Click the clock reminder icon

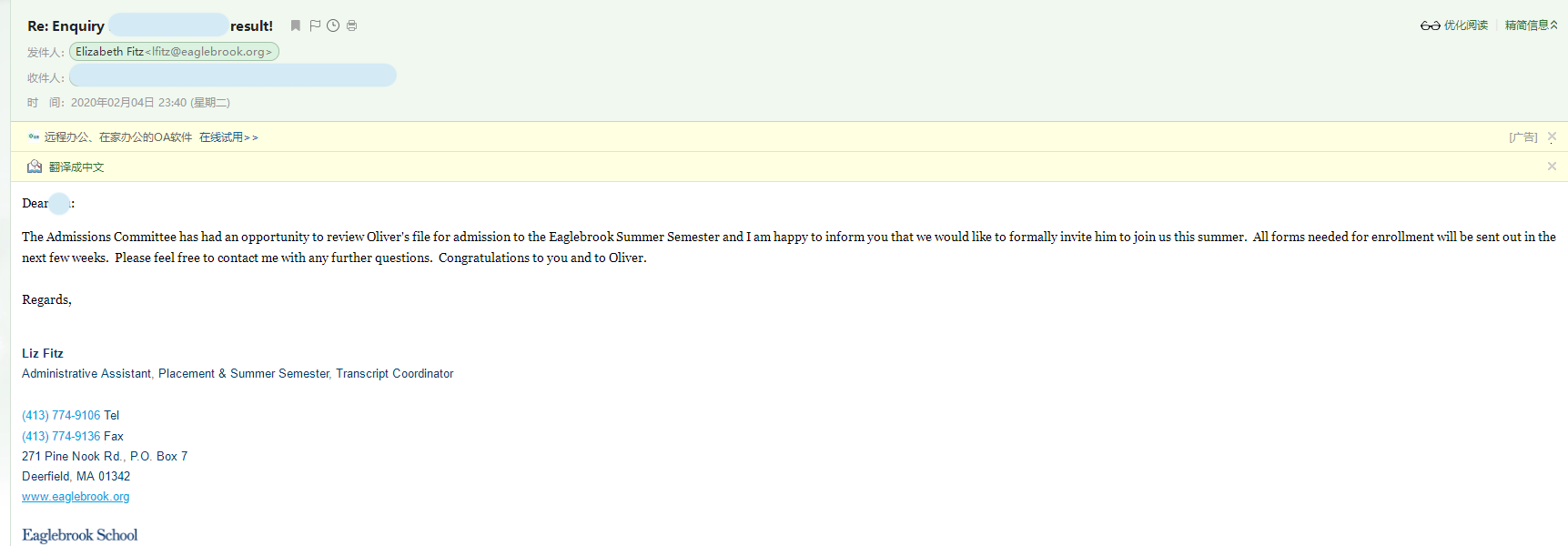(x=333, y=25)
